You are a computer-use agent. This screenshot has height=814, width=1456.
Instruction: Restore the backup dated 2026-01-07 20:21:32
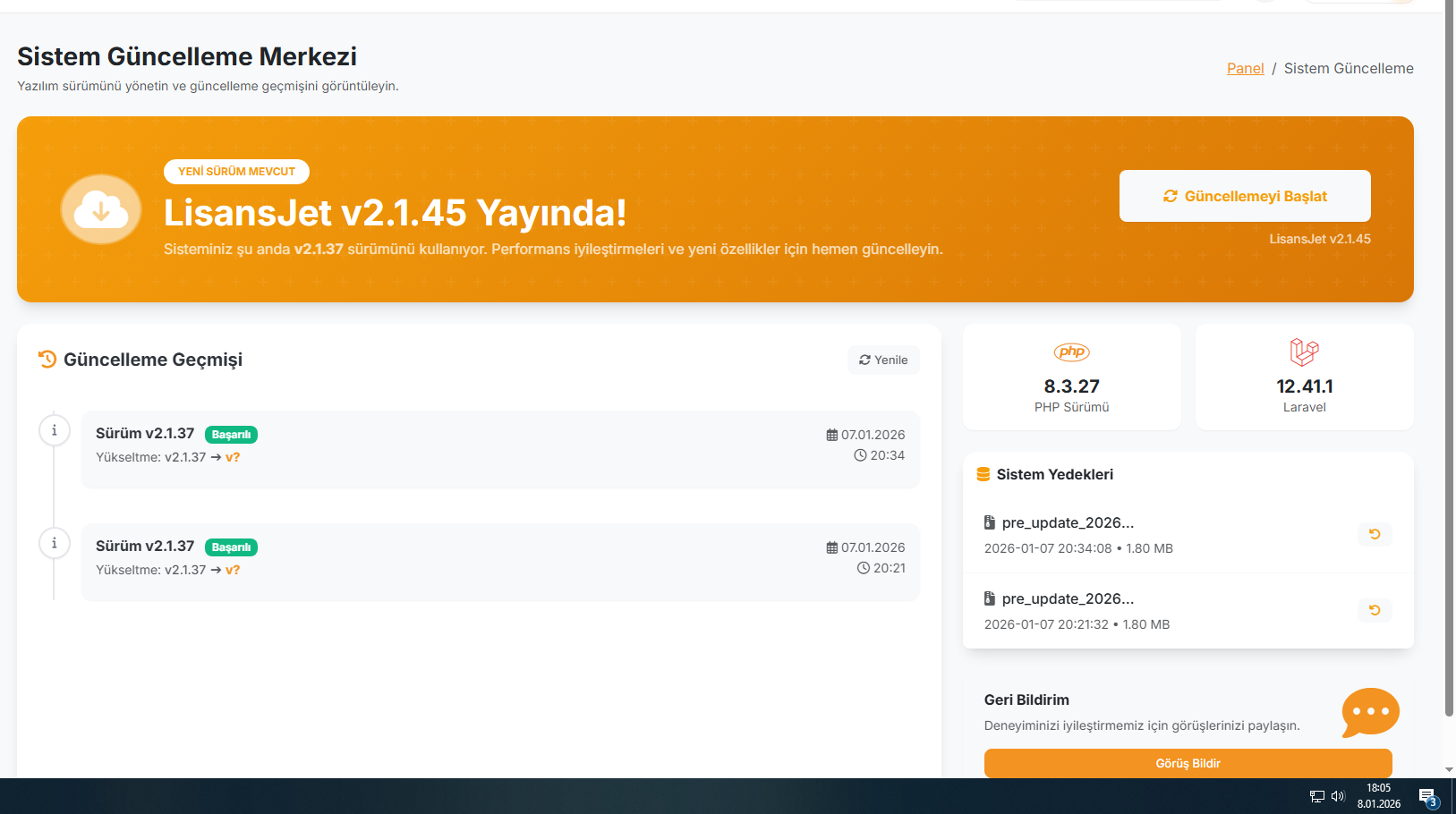[1375, 610]
